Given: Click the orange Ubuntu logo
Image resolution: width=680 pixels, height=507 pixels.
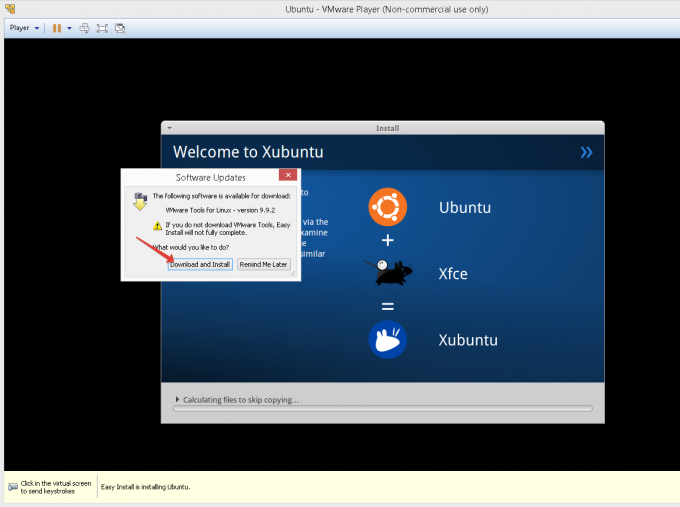Looking at the screenshot, I should point(388,207).
